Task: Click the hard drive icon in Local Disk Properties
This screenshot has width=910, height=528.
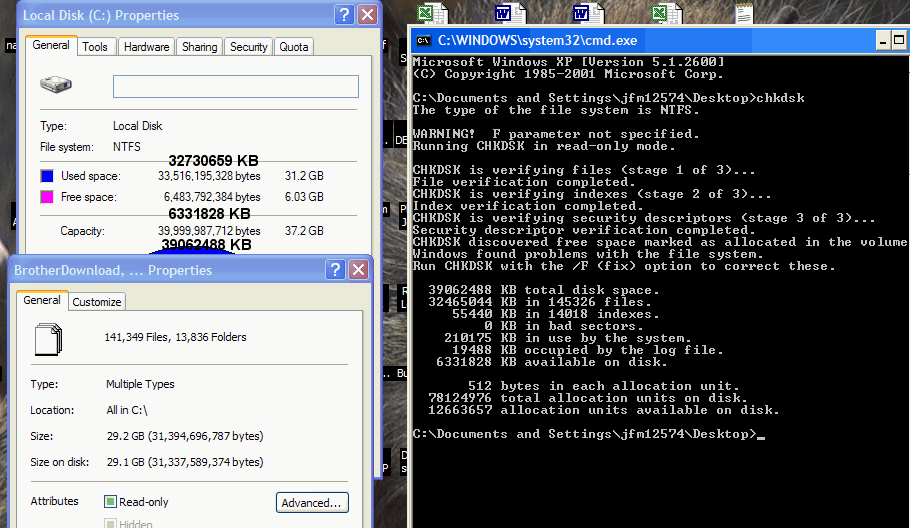Action: click(x=56, y=85)
